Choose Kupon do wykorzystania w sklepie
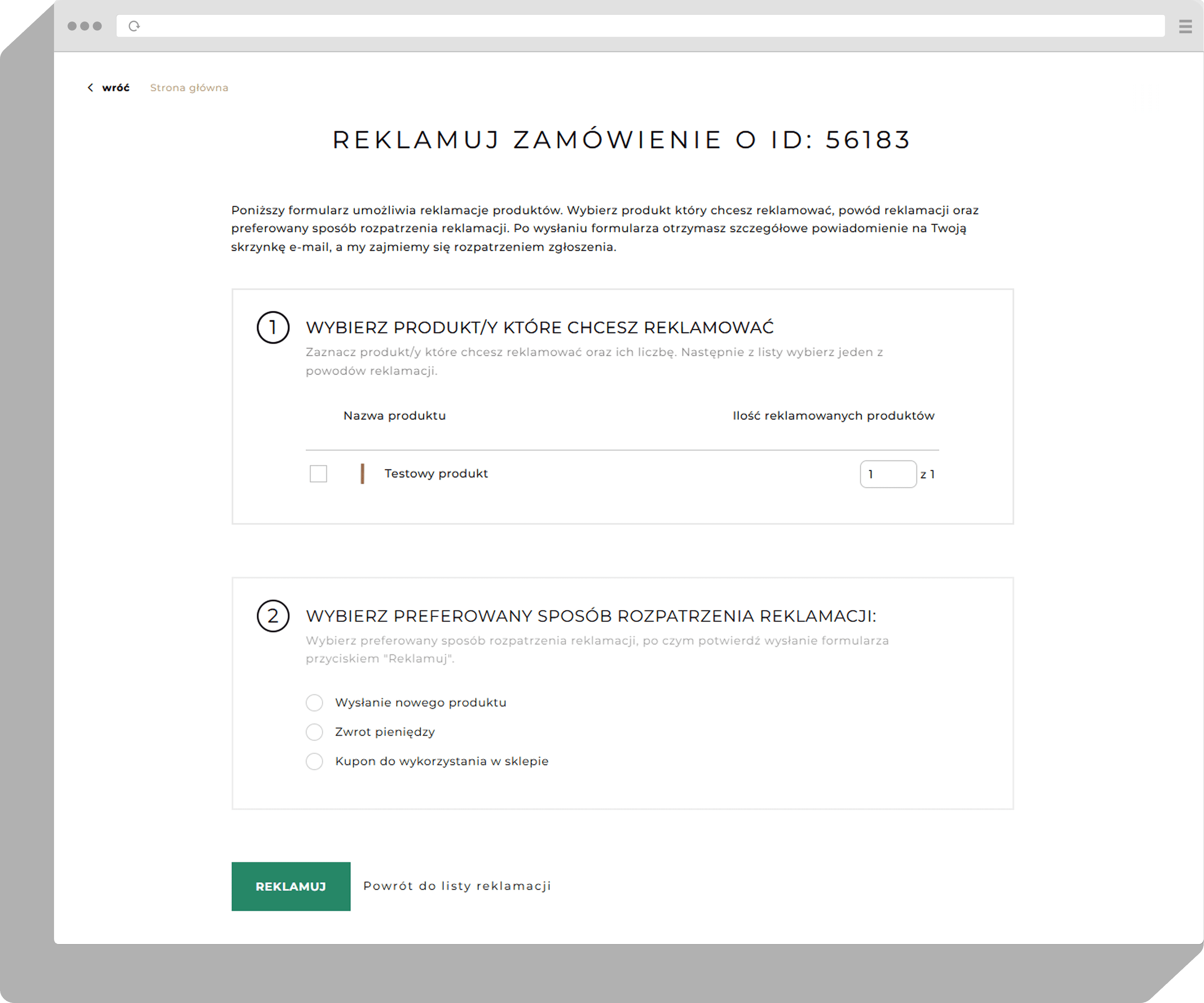This screenshot has height=1003, width=1204. (314, 761)
